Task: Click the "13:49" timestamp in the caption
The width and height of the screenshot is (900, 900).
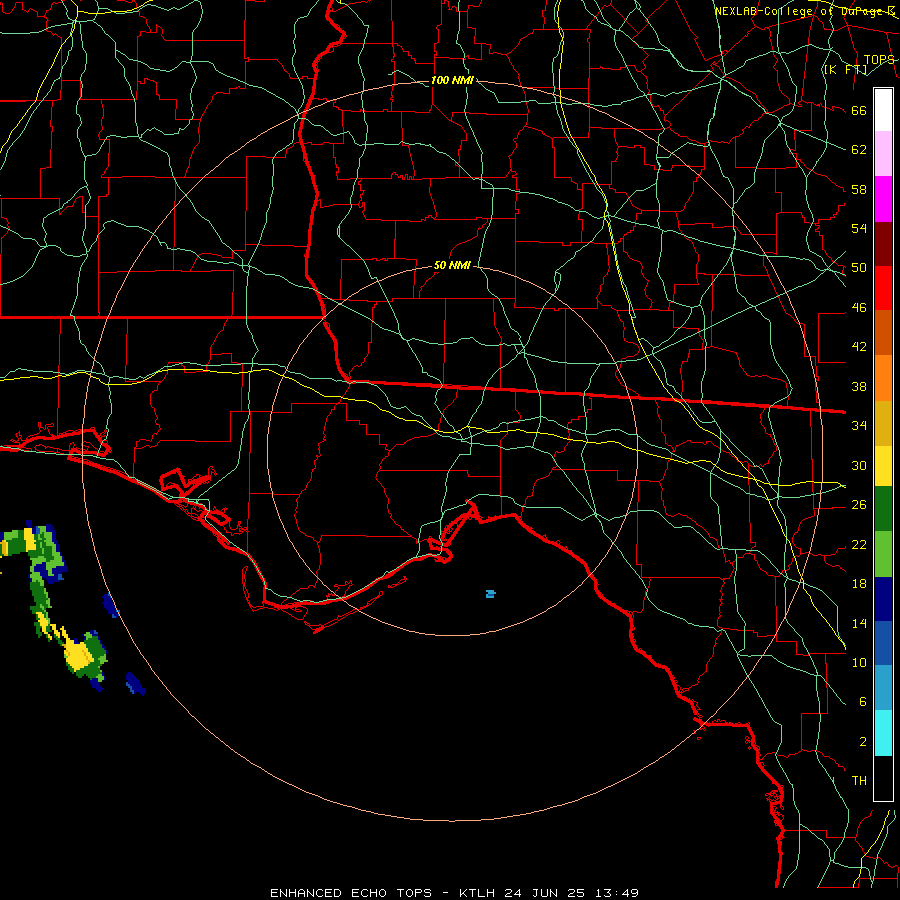Action: pyautogui.click(x=616, y=893)
